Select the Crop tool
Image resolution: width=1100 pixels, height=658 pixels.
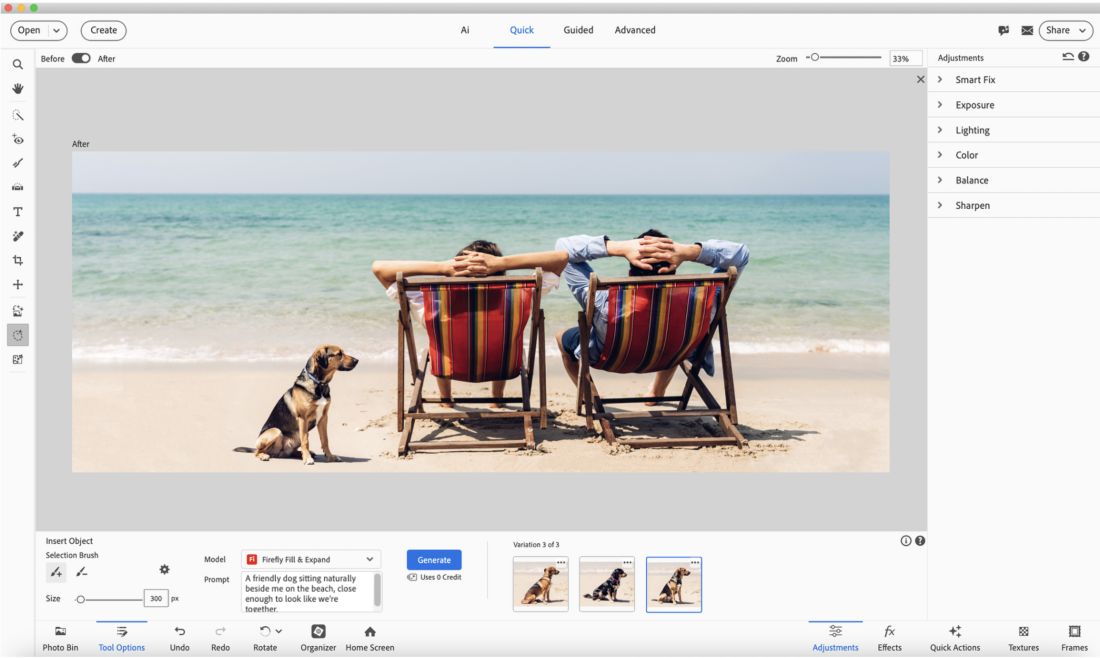tap(18, 260)
